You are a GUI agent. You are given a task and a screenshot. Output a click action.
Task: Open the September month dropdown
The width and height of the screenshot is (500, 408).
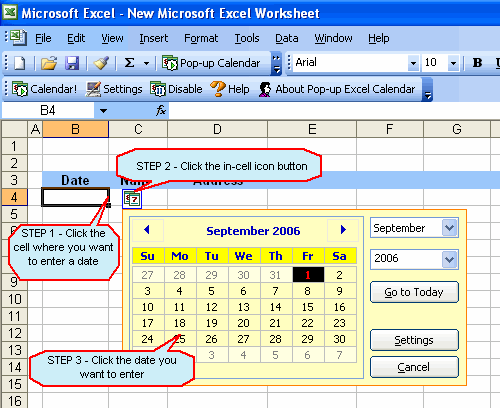pos(449,228)
